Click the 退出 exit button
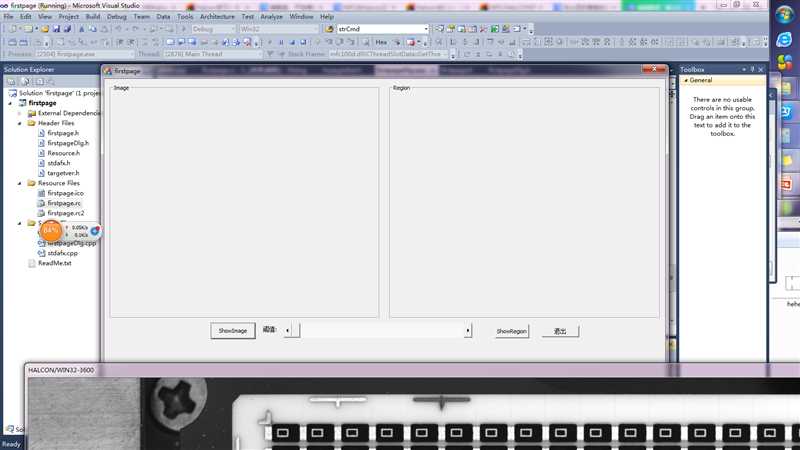The width and height of the screenshot is (800, 450). [x=560, y=332]
